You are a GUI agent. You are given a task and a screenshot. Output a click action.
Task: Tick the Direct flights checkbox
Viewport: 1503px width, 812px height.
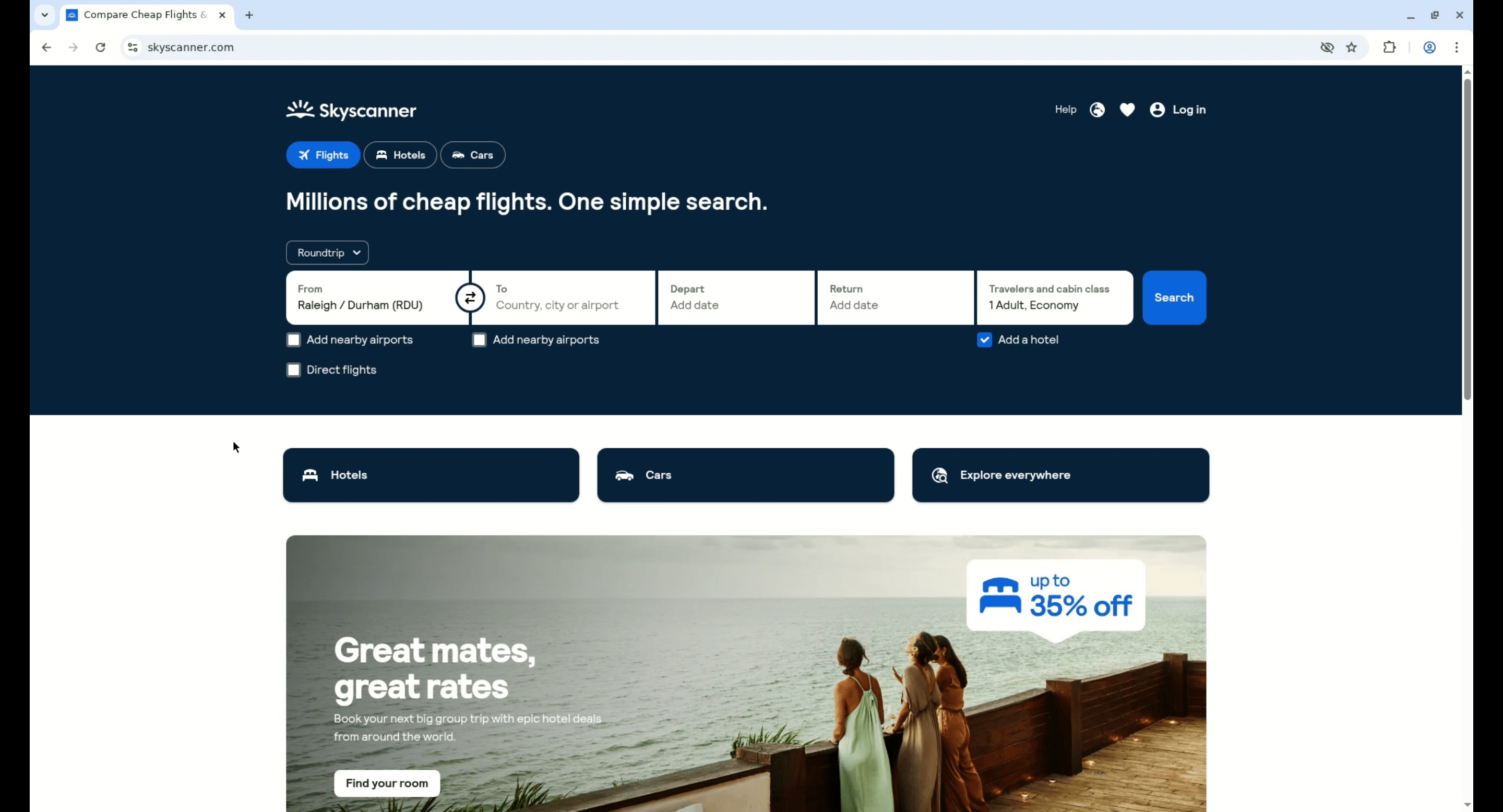tap(293, 370)
